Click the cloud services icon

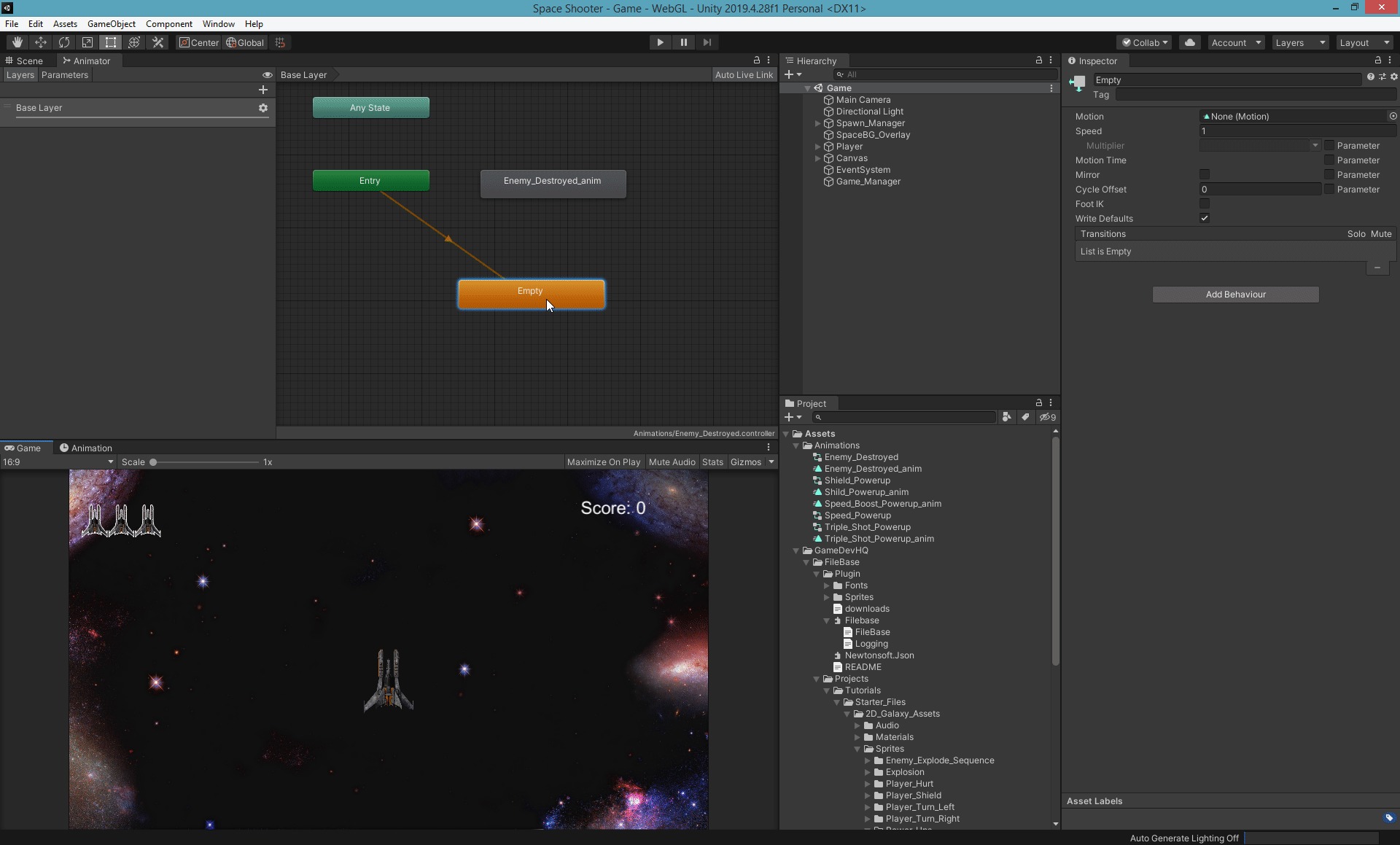pyautogui.click(x=1190, y=42)
